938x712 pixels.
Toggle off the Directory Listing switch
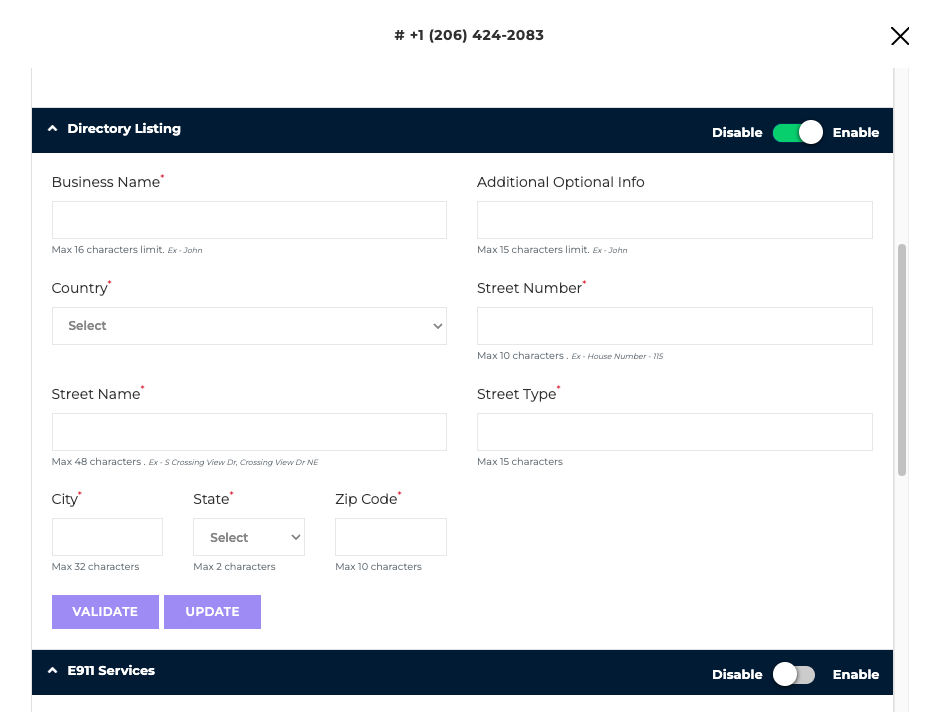coord(797,132)
